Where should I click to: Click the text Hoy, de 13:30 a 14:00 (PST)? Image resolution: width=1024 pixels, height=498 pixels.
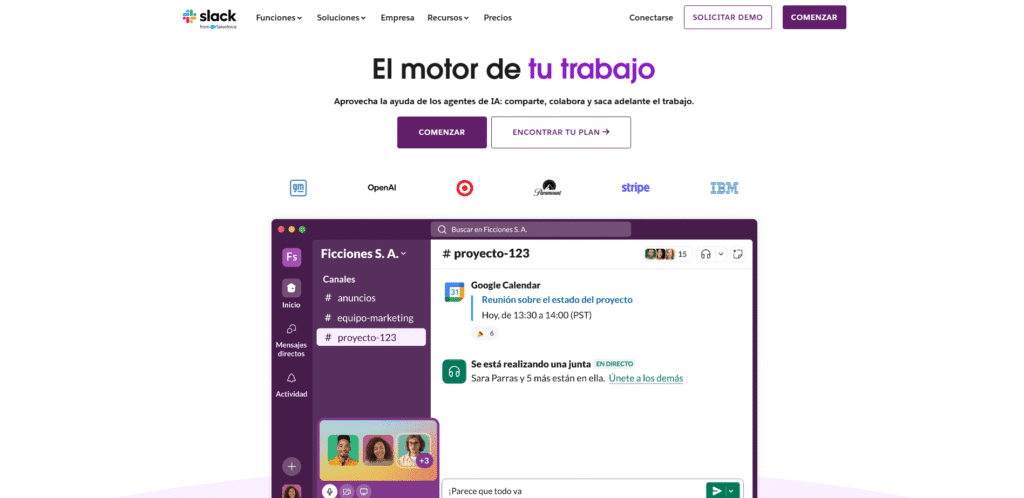coord(537,315)
